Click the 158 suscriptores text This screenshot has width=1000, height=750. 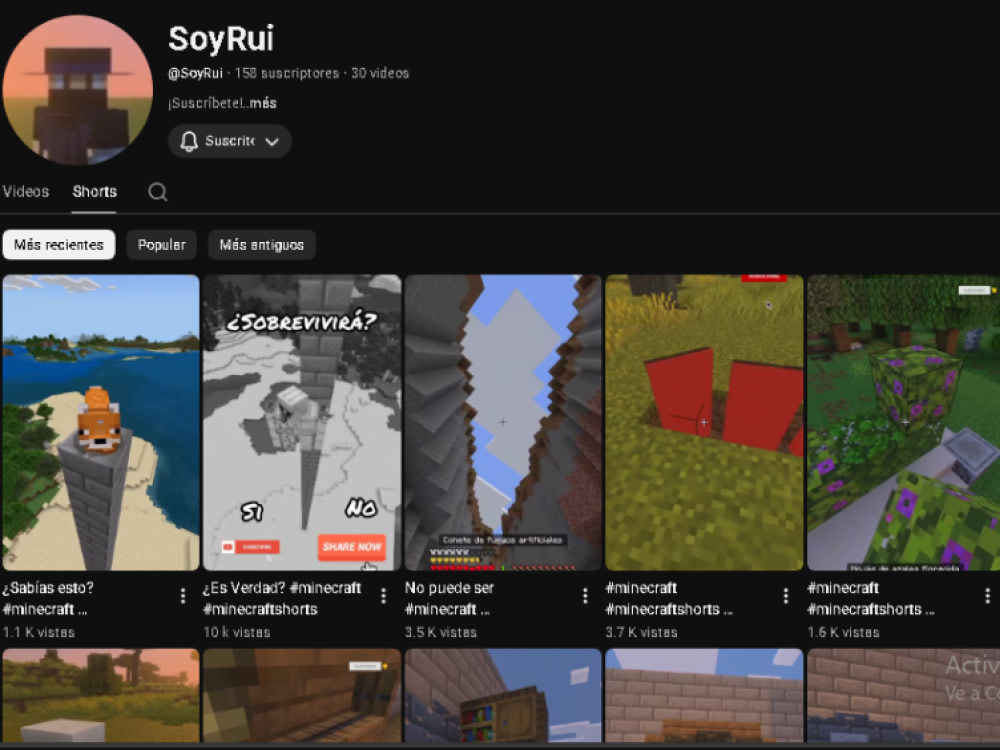pos(287,73)
